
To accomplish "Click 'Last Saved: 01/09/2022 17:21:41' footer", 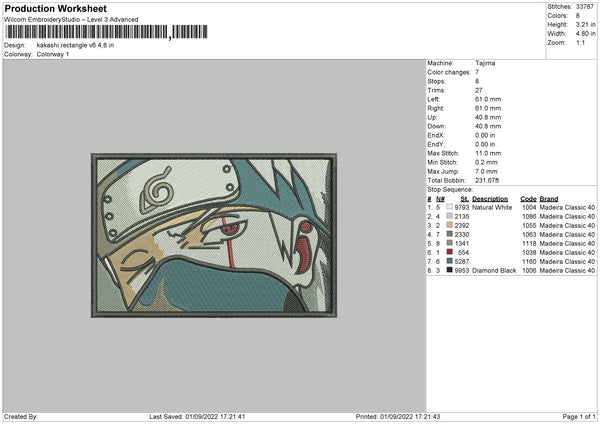I will click(x=197, y=416).
